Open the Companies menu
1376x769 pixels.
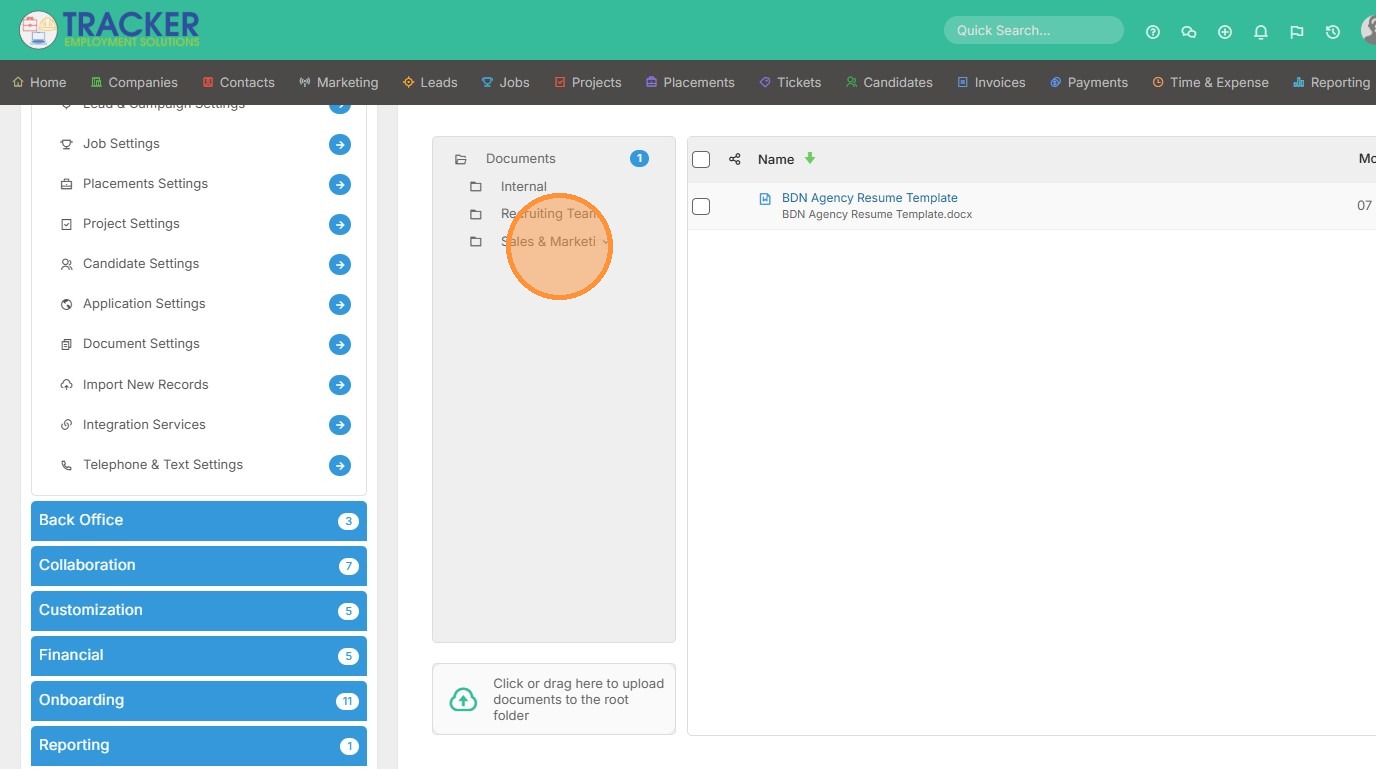134,83
